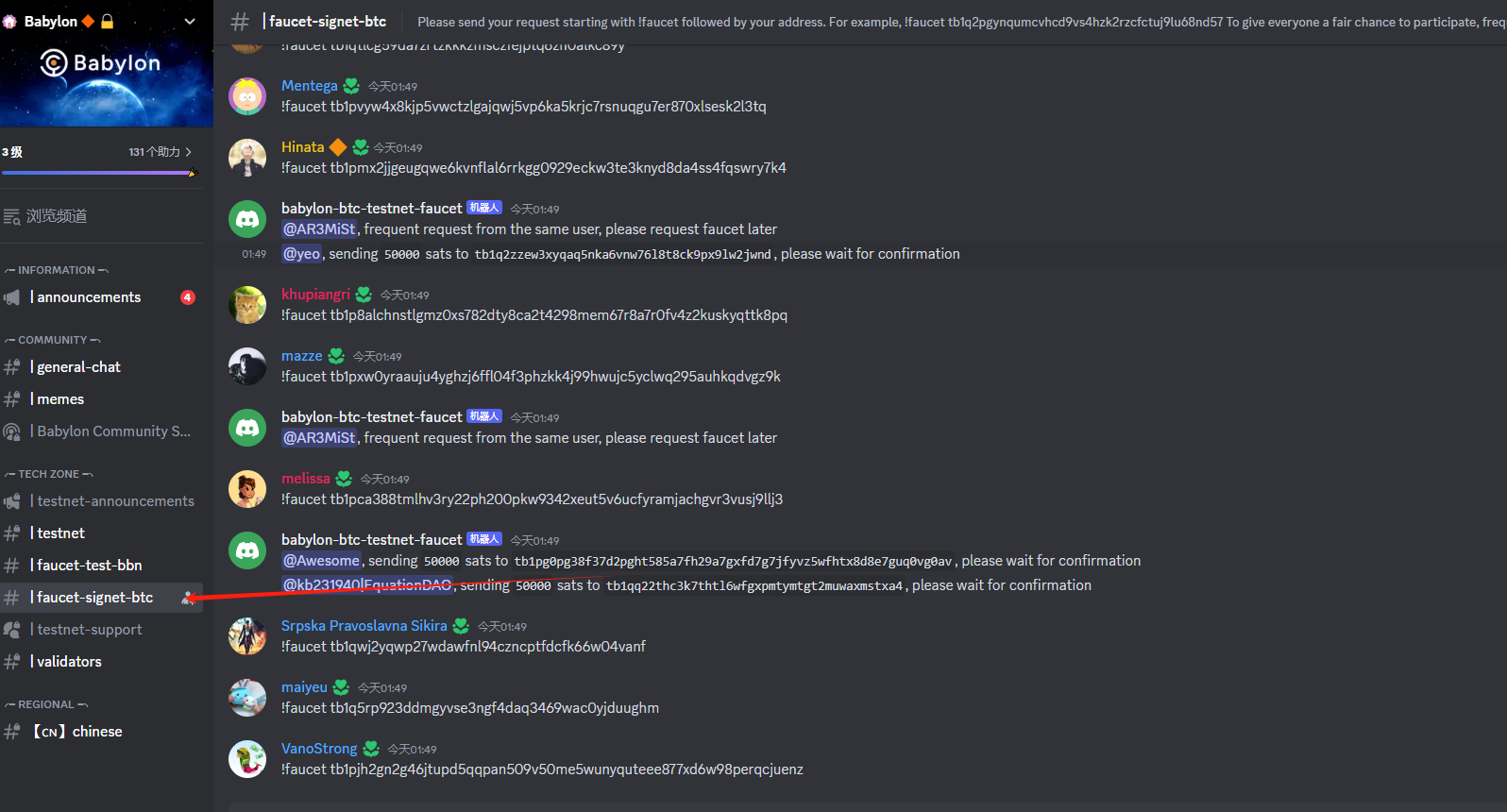The height and width of the screenshot is (812, 1507).
Task: Switch to faucet-test-bbn channel
Action: coord(102,566)
